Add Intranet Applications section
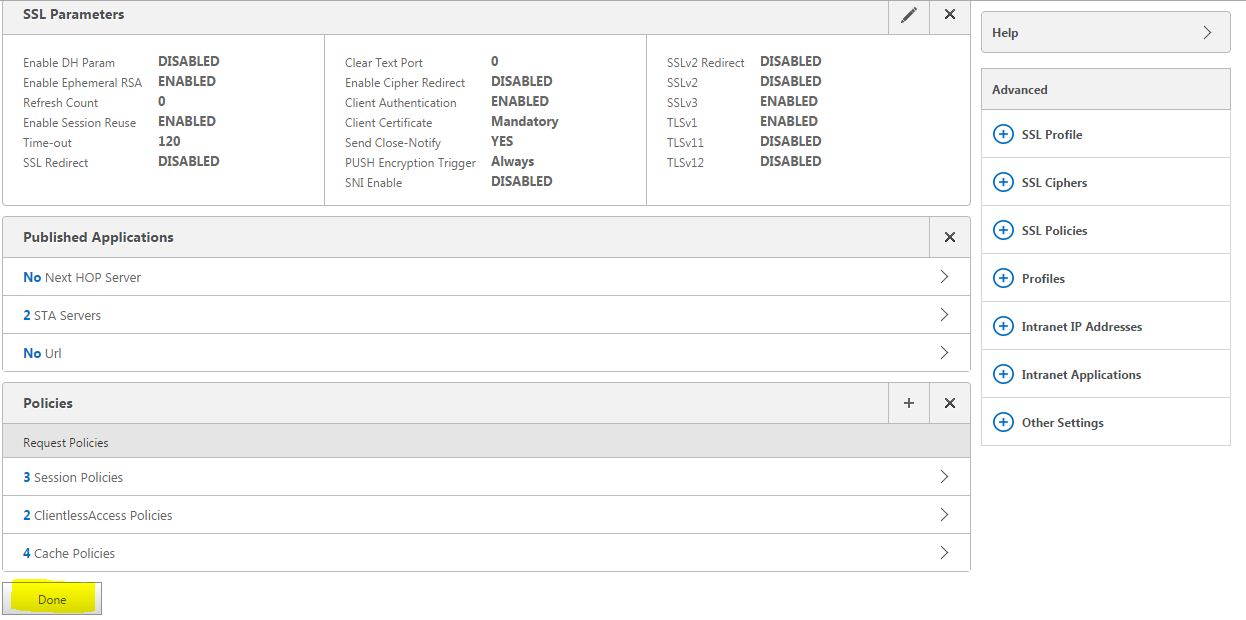The width and height of the screenshot is (1246, 620). [x=1003, y=374]
